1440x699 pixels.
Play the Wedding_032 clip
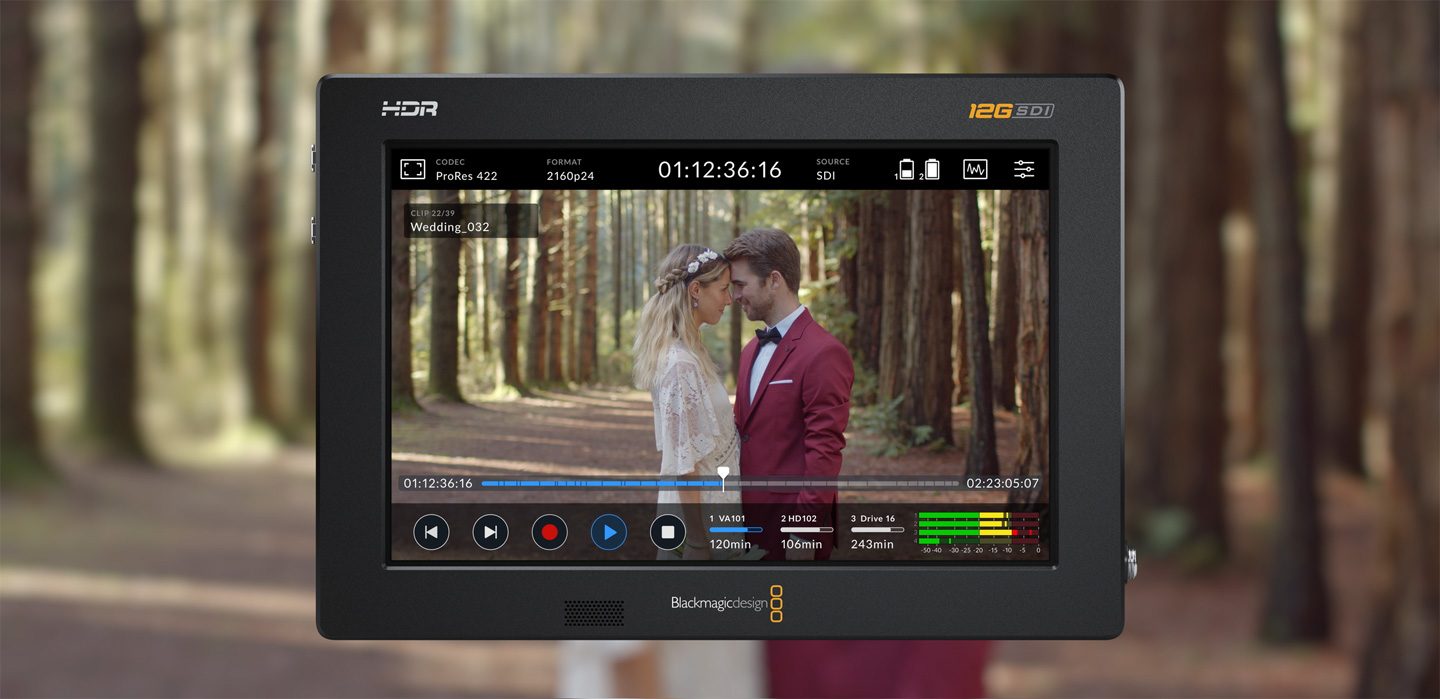(608, 532)
